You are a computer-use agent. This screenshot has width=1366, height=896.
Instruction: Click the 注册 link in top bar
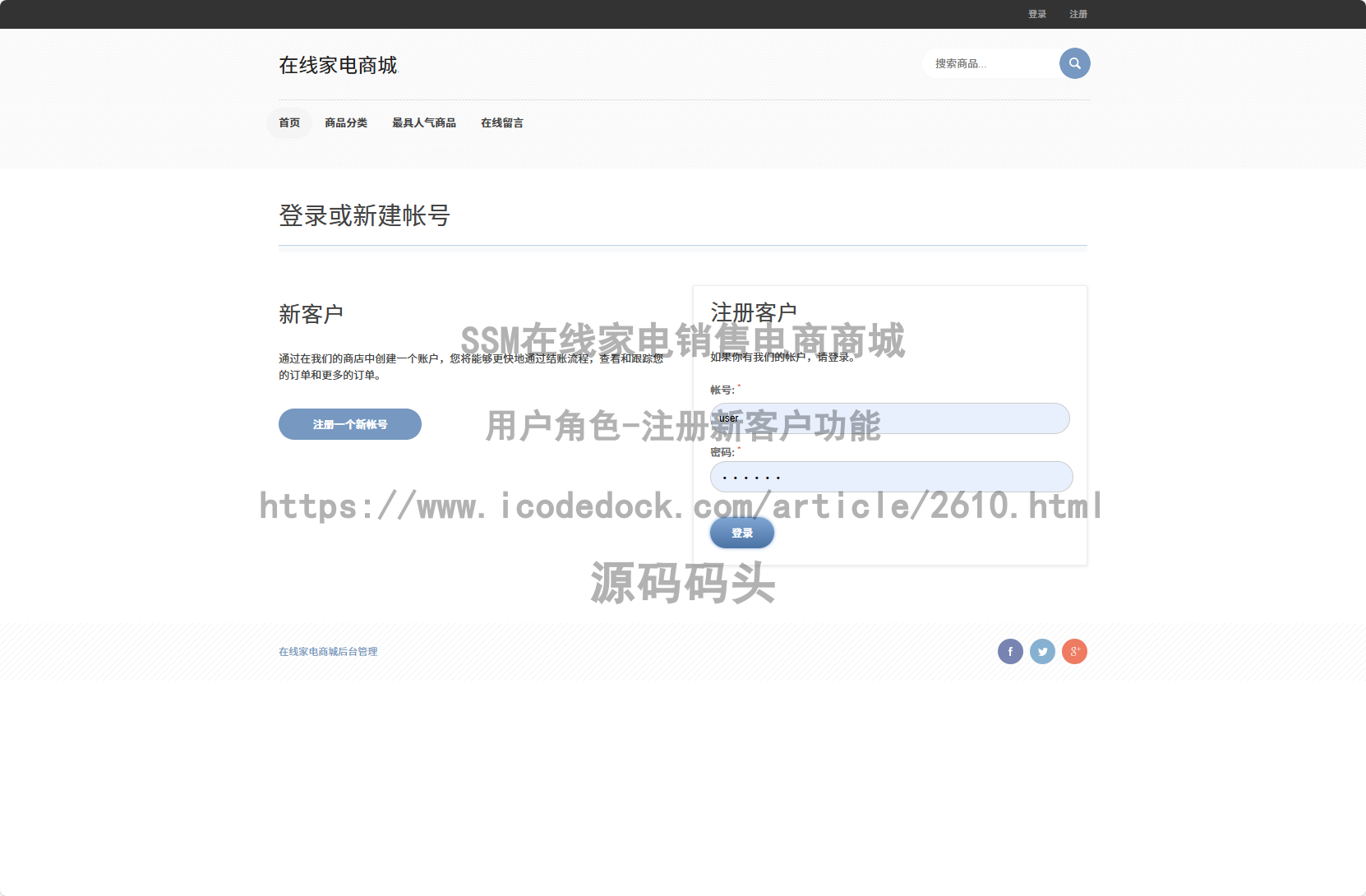(x=1078, y=14)
